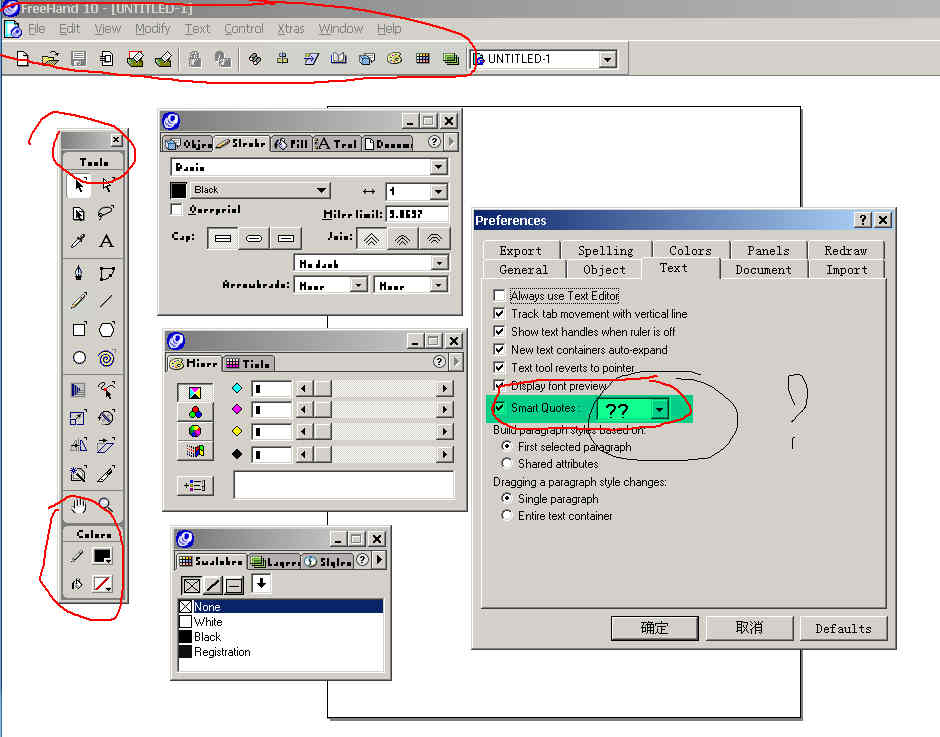Select the Polygon tool
This screenshot has width=940, height=737.
click(x=107, y=329)
